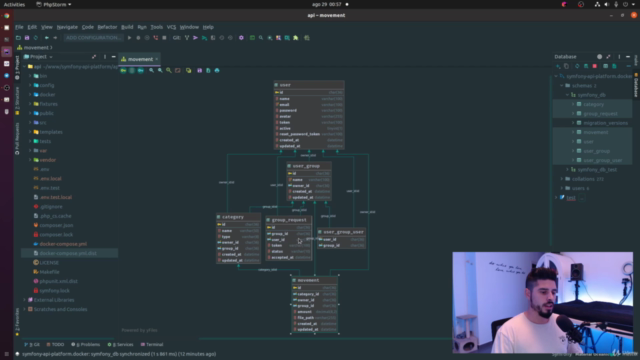Toggle the Terminal tool window

(152, 344)
